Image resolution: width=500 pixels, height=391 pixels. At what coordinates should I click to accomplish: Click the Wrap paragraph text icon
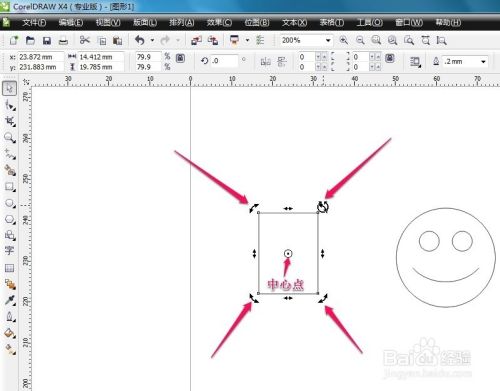[415, 62]
